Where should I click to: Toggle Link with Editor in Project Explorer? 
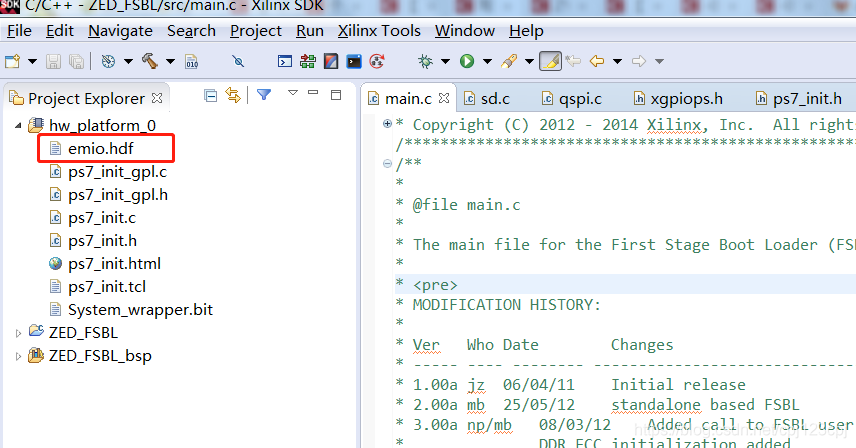pyautogui.click(x=233, y=95)
